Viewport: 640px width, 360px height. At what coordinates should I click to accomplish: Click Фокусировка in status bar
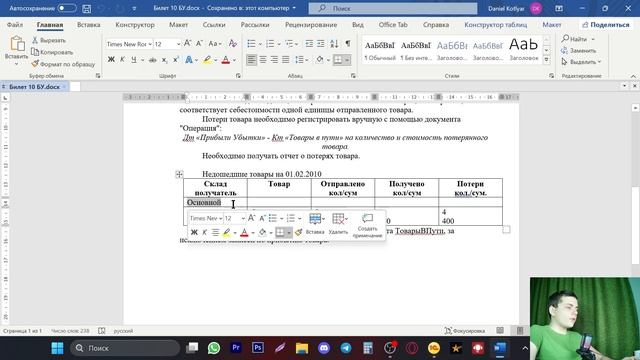click(465, 331)
